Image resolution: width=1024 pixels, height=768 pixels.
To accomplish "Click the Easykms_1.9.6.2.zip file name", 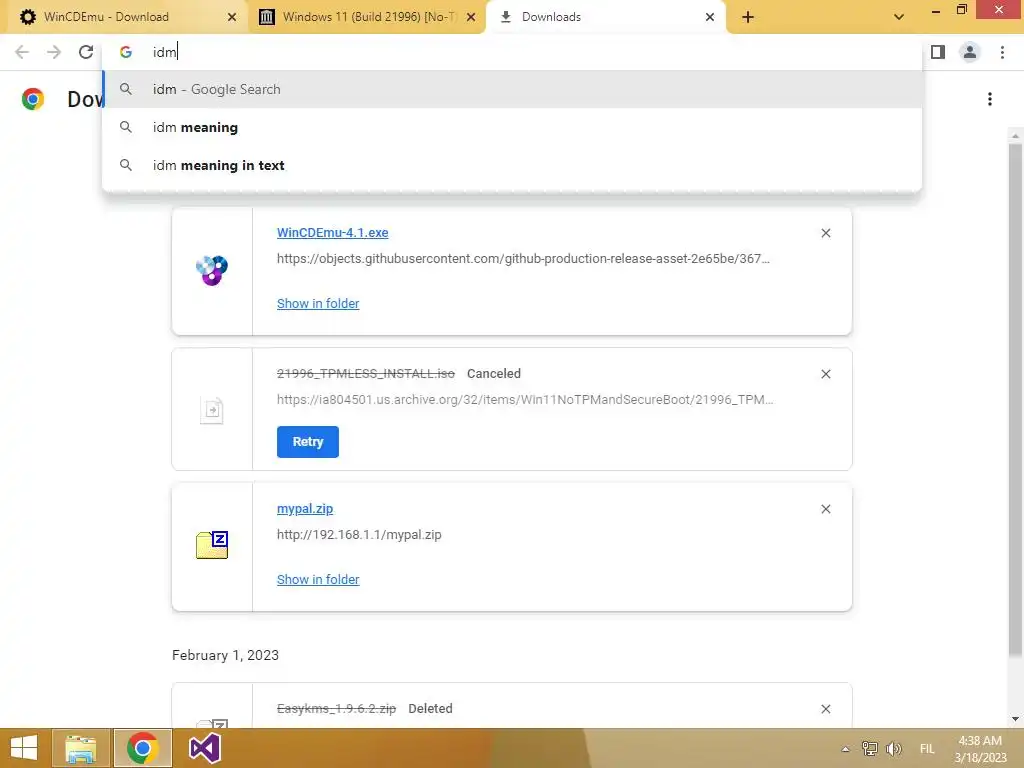I will 336,709.
